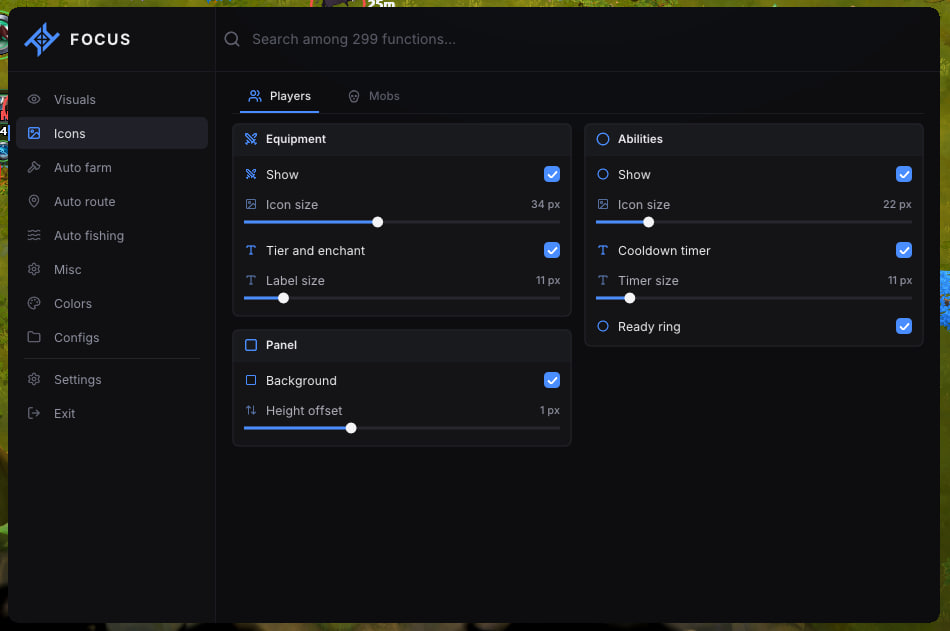Click the Abilities section header title
The image size is (950, 631).
tap(640, 139)
